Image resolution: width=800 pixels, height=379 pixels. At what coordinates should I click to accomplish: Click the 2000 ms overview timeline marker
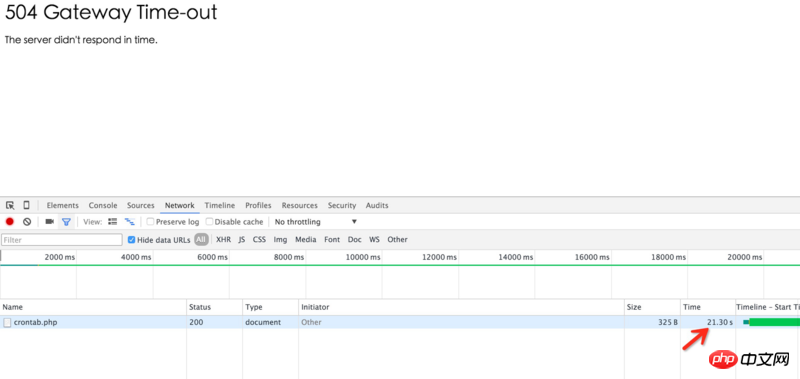60,258
